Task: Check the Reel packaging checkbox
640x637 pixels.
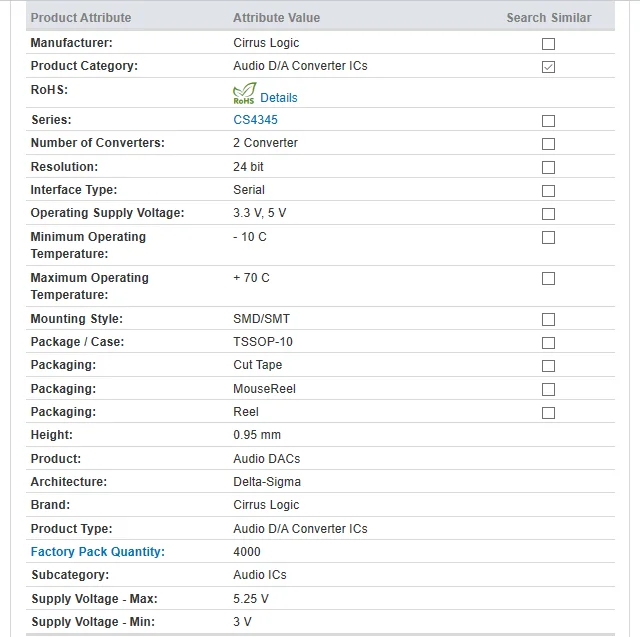Action: [548, 413]
